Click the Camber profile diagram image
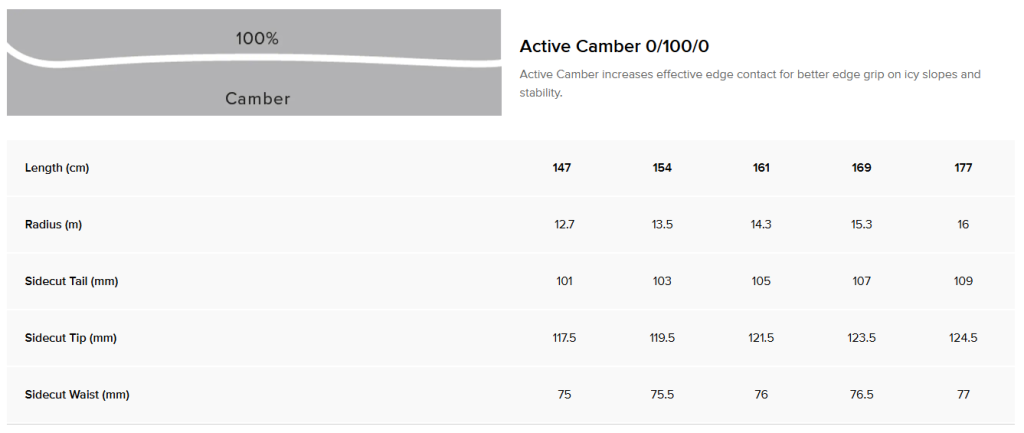The image size is (1024, 433). [254, 63]
